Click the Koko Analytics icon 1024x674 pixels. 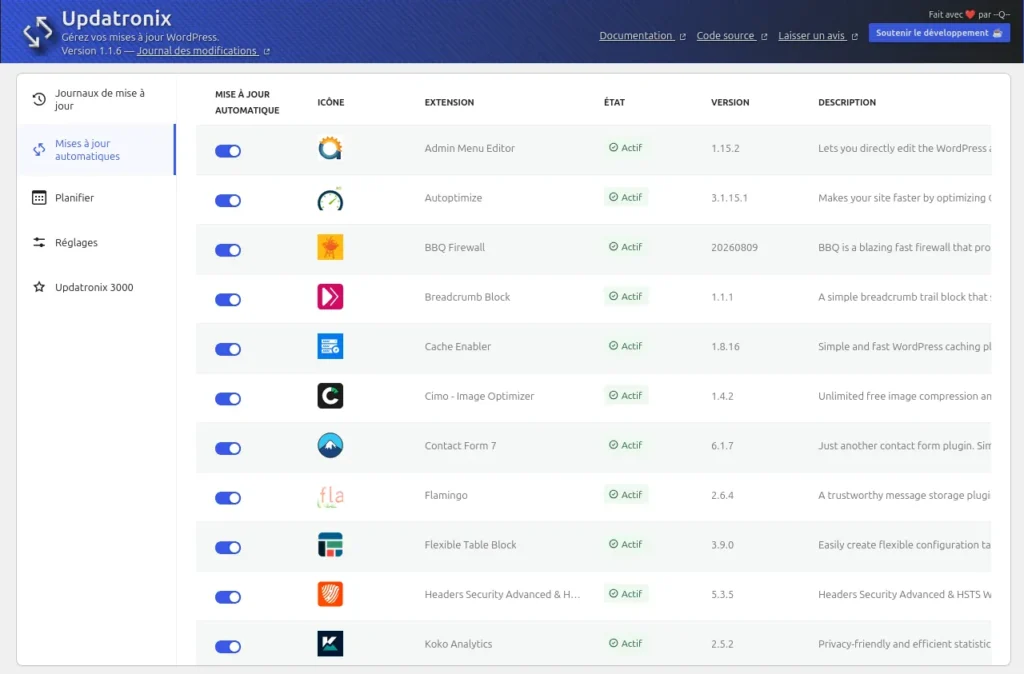pyautogui.click(x=330, y=645)
